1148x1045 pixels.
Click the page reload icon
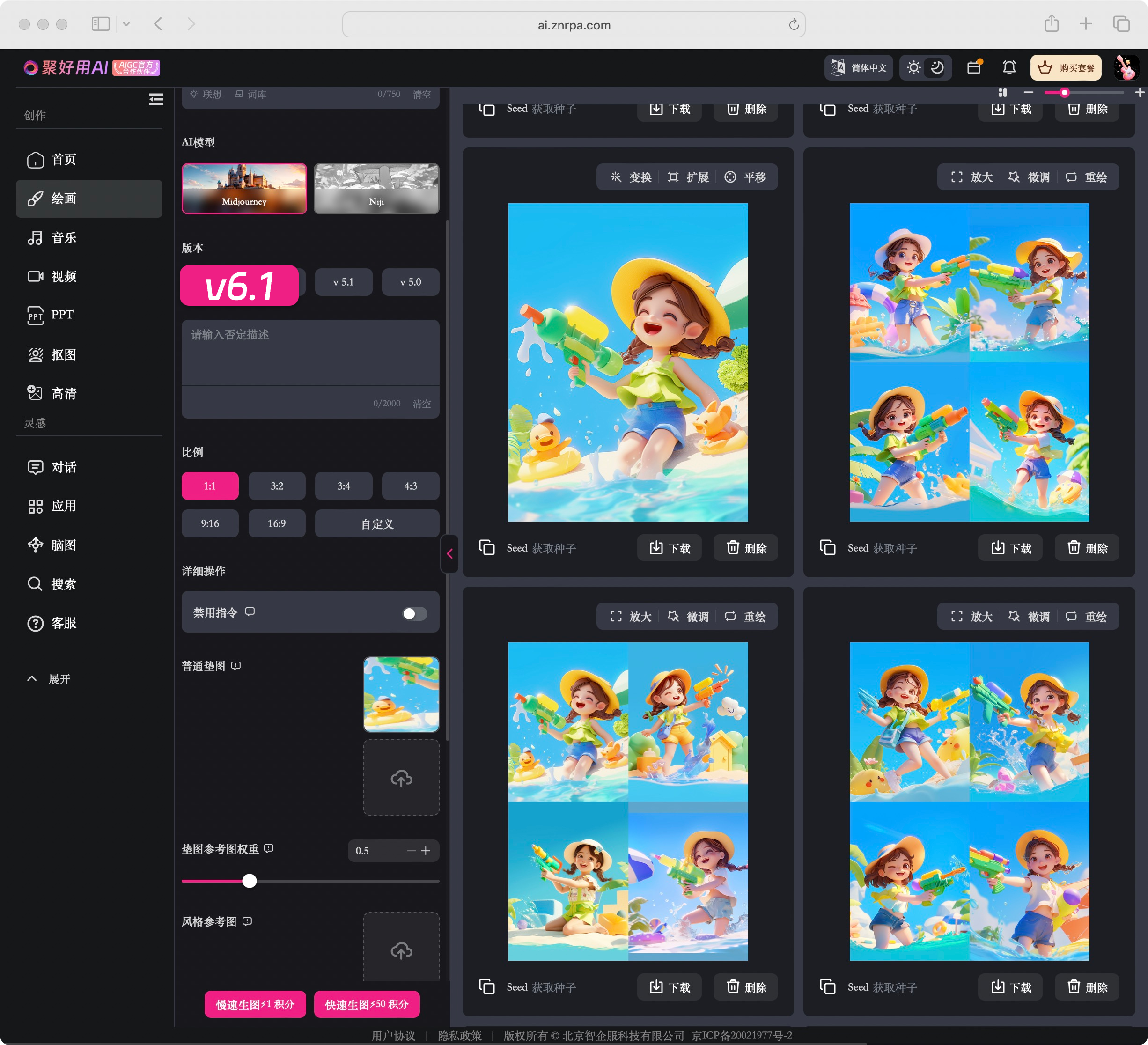[x=794, y=24]
